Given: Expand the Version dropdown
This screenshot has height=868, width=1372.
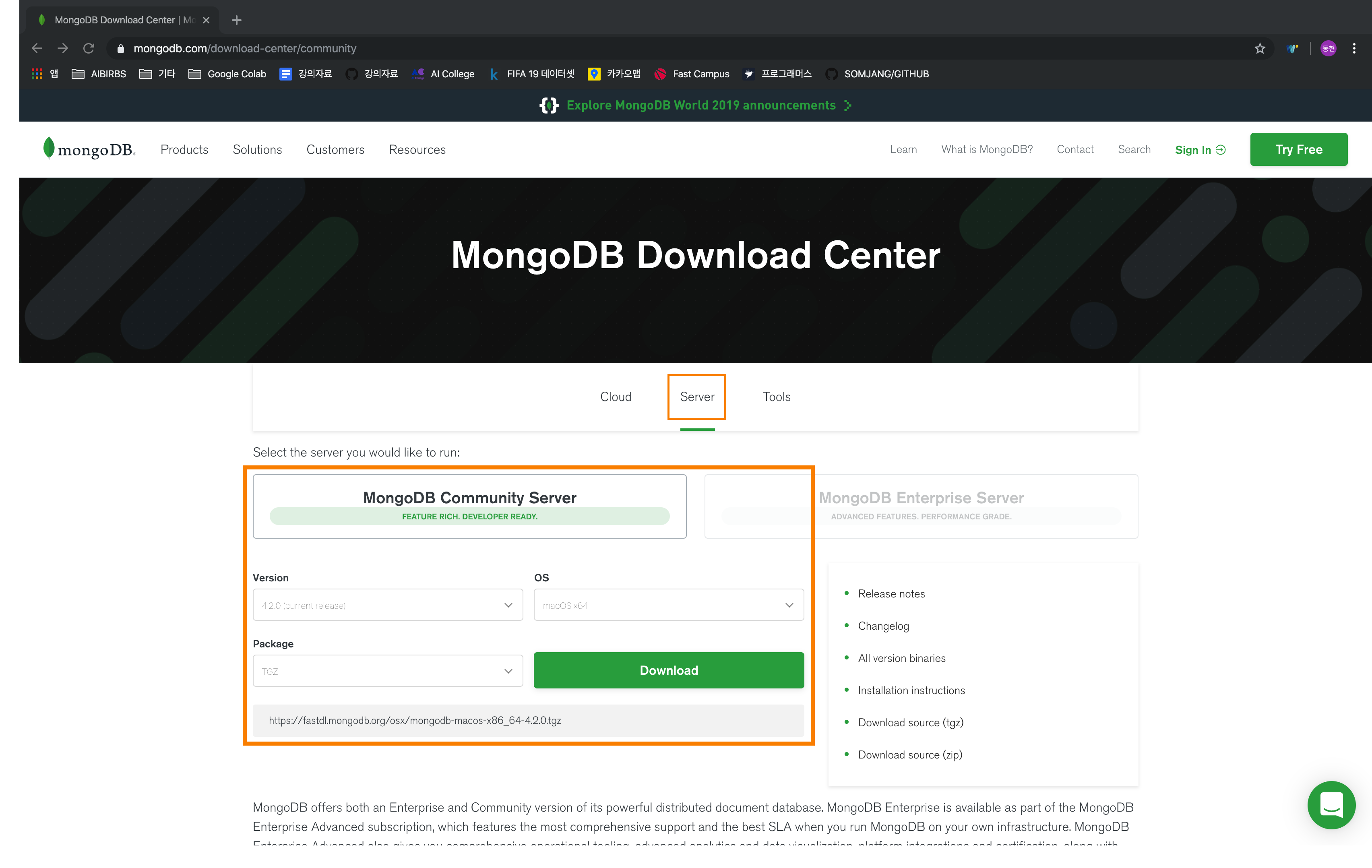Looking at the screenshot, I should 387,605.
